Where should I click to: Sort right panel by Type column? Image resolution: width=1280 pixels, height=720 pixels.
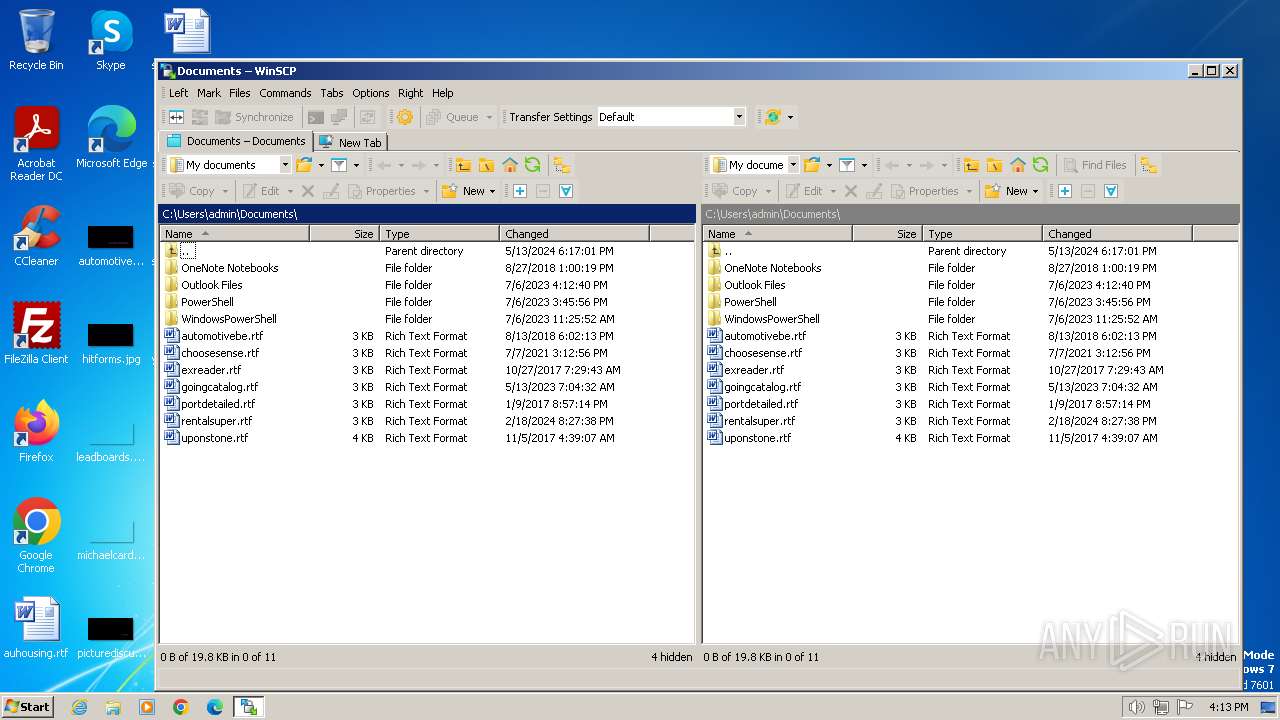[982, 234]
